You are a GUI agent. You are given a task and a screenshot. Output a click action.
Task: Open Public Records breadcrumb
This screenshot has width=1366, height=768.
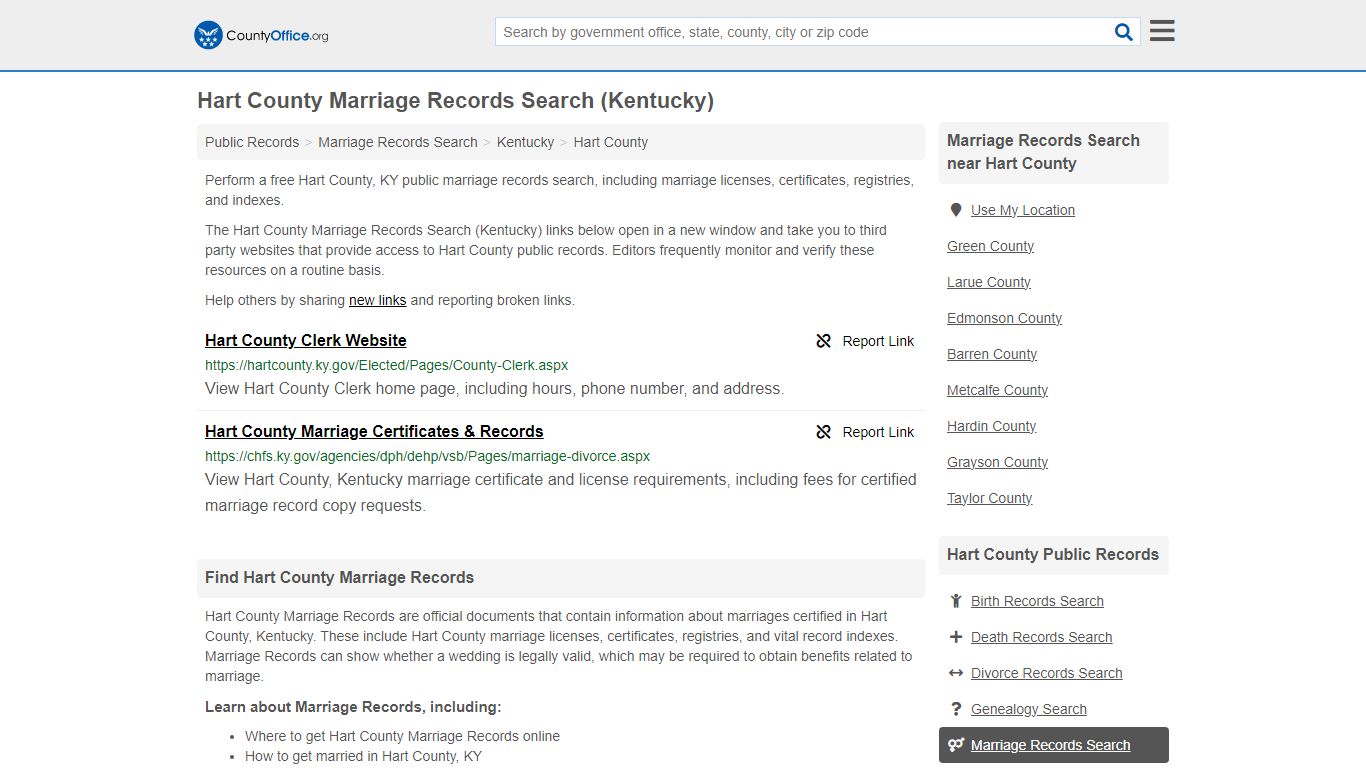(252, 142)
